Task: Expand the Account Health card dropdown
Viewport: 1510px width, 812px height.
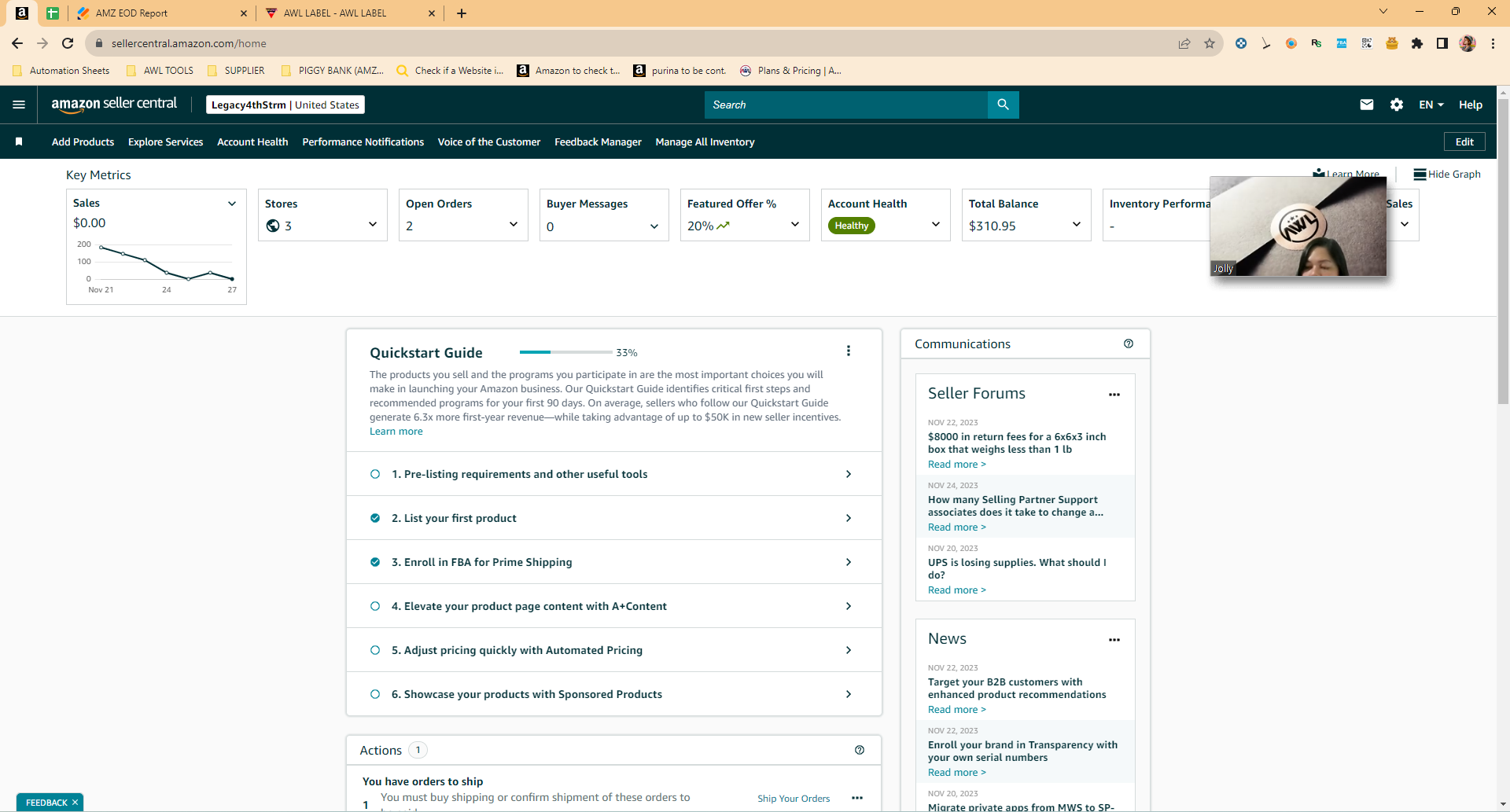Action: pos(936,225)
